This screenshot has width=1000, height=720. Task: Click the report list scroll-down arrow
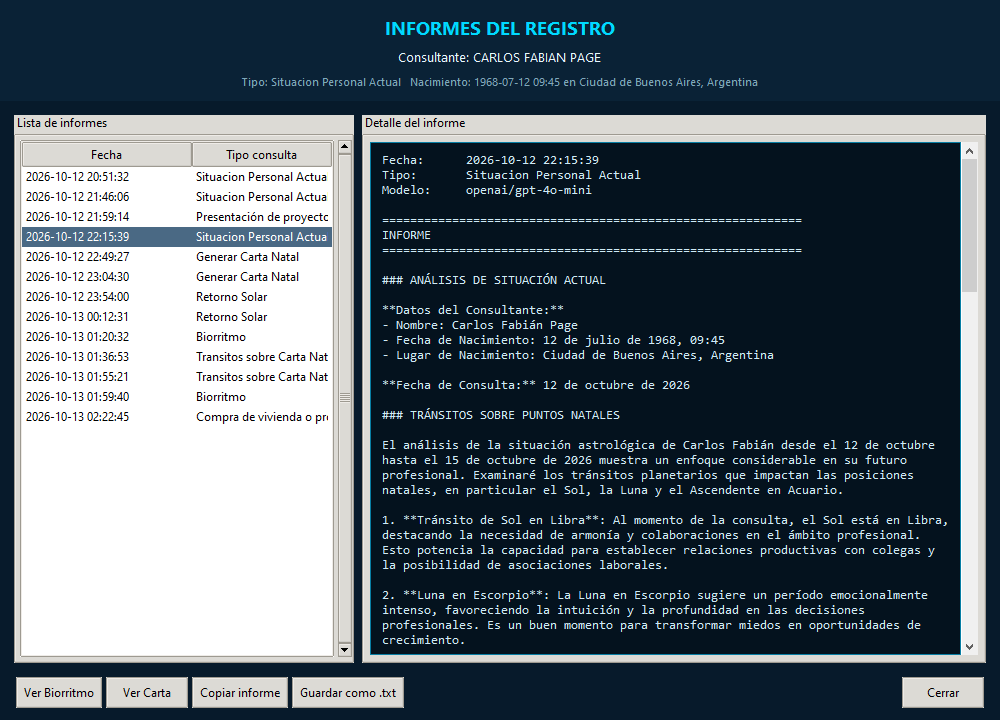pyautogui.click(x=344, y=650)
